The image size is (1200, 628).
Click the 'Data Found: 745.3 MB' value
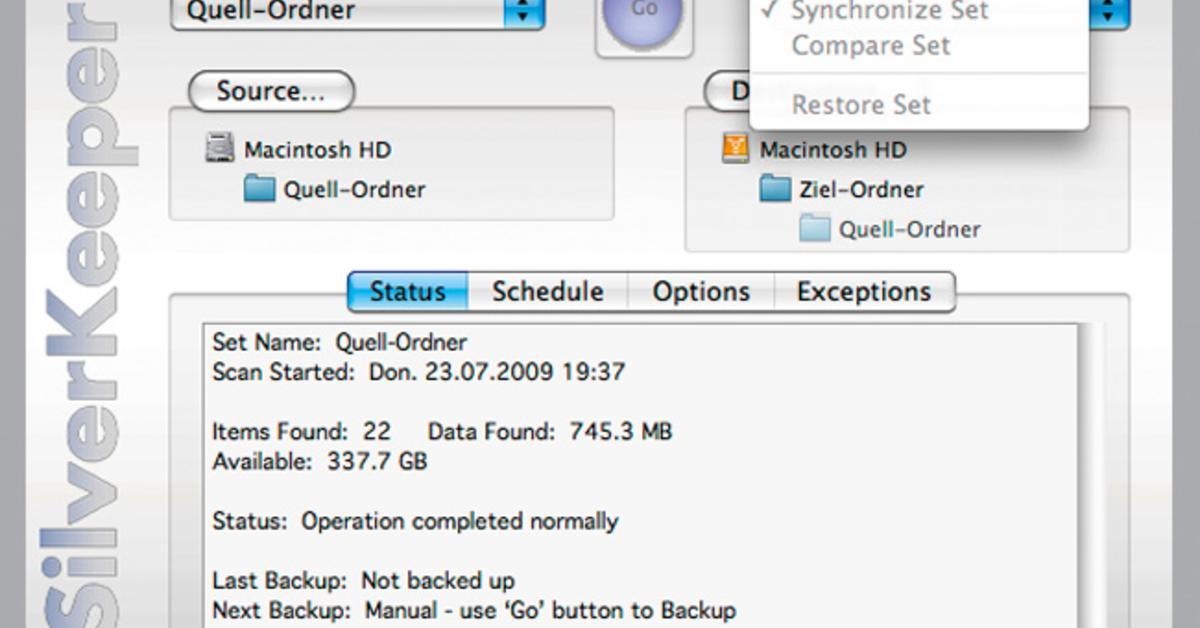point(550,432)
